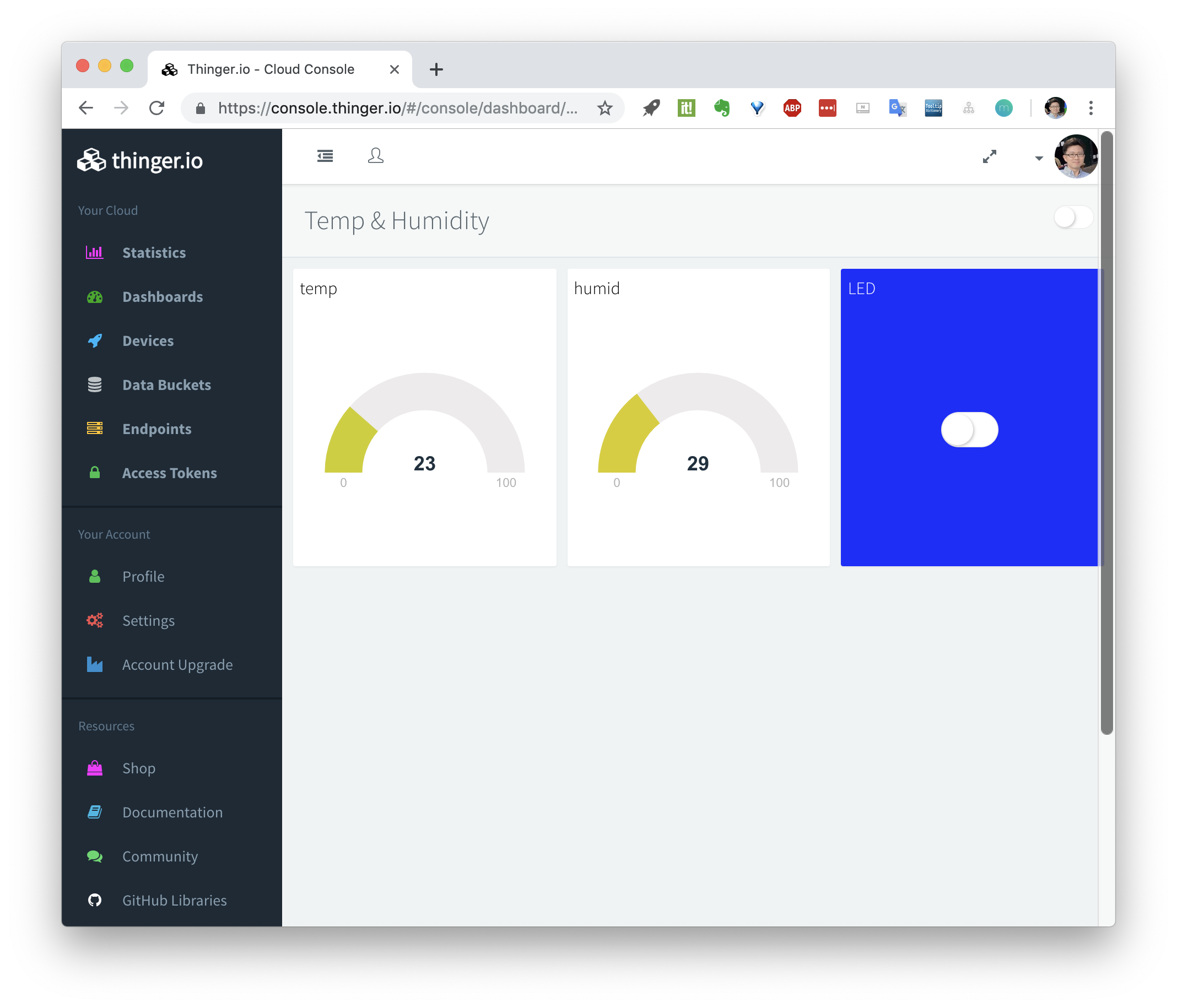Open Chrome's three-dot menu
This screenshot has height=1008, width=1177.
tap(1090, 108)
